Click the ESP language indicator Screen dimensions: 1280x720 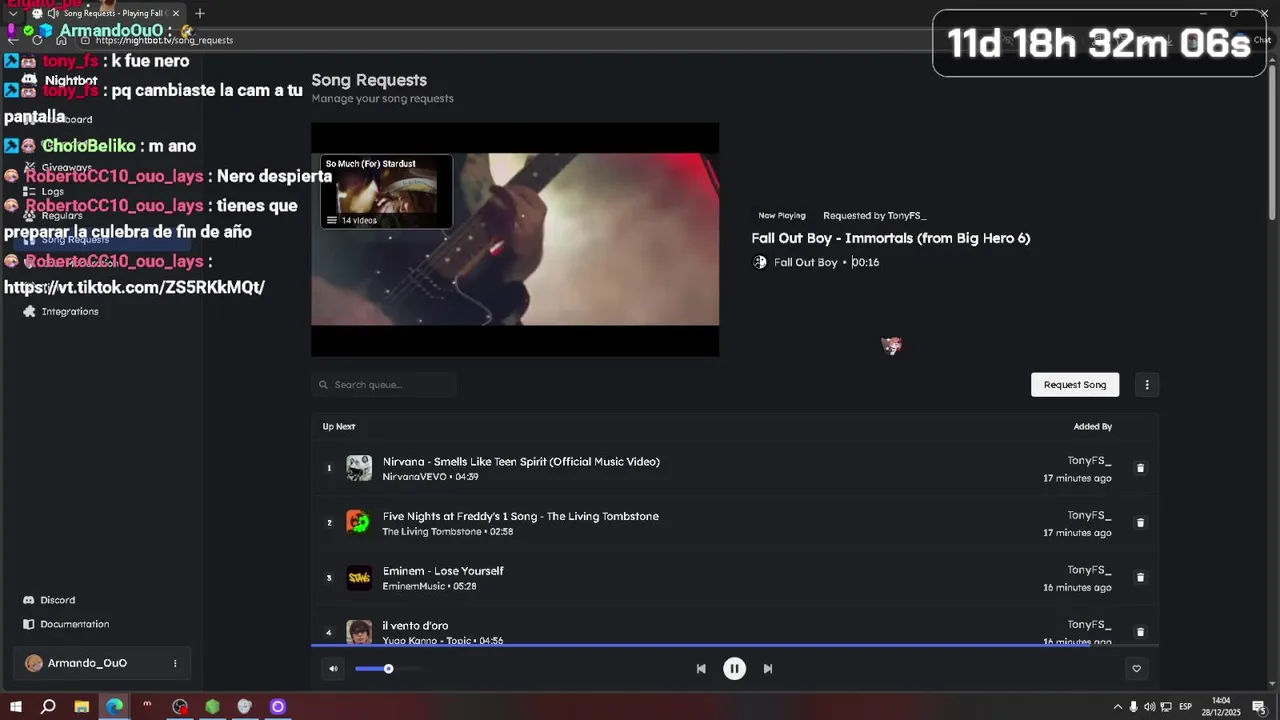pyautogui.click(x=1186, y=707)
